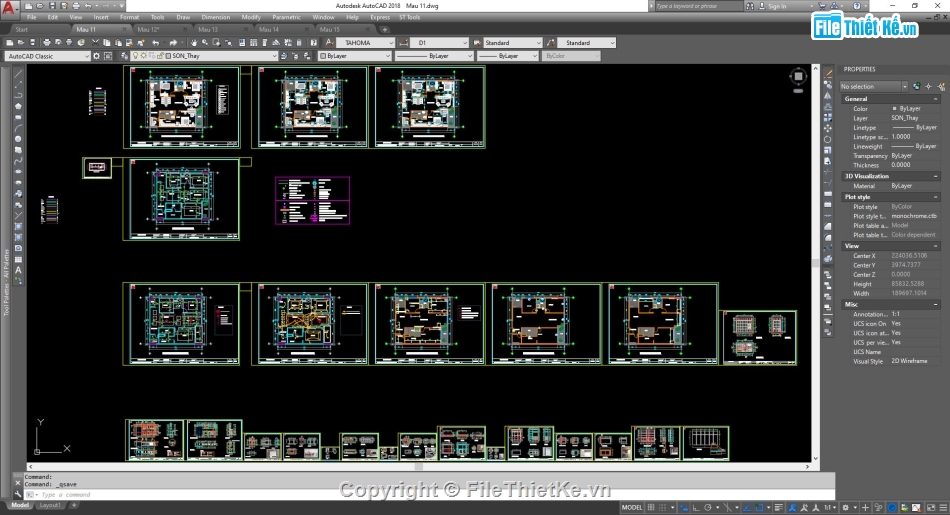Screen dimensions: 950x515
Task: Collapse the General section in Properties
Action: click(936, 99)
